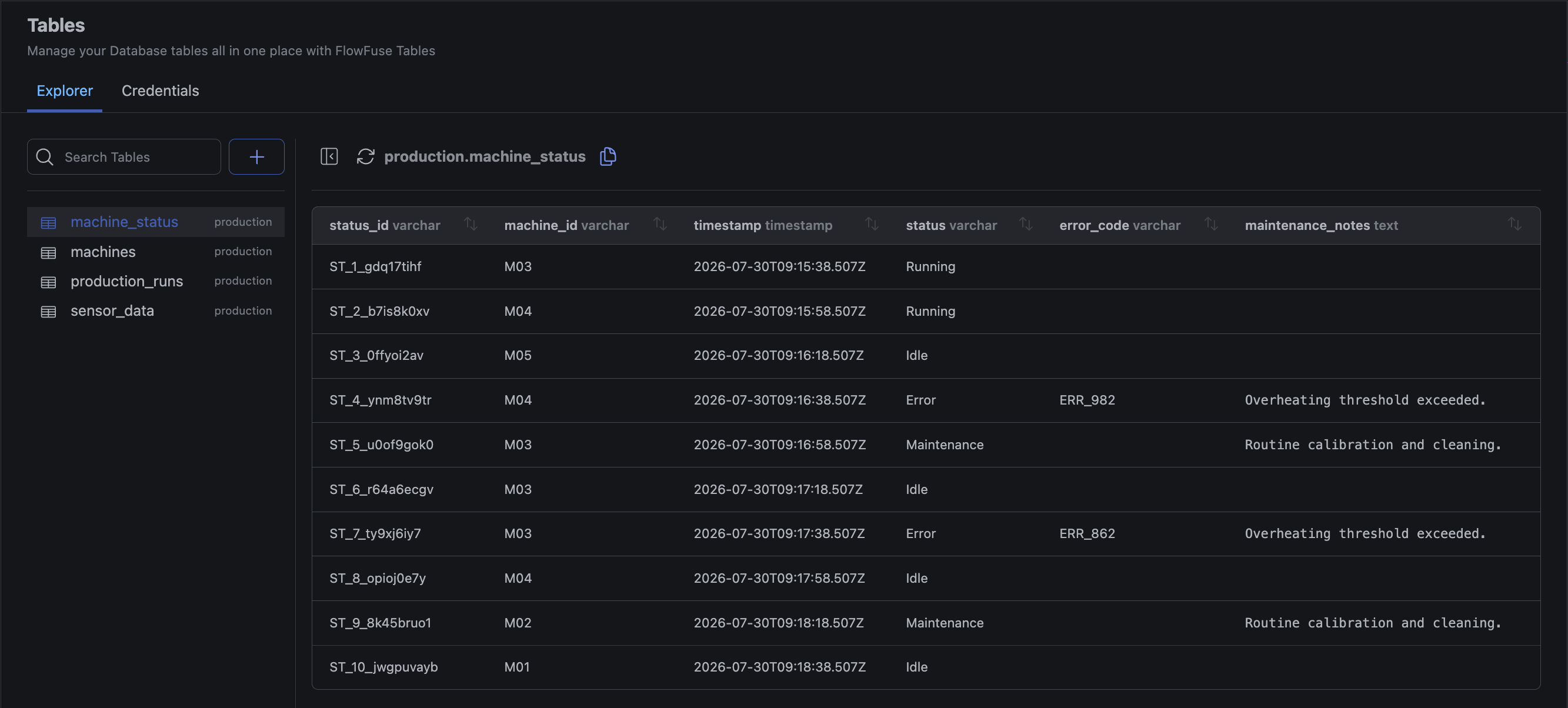Click the production_runs table icon
The image size is (1568, 708).
48,282
